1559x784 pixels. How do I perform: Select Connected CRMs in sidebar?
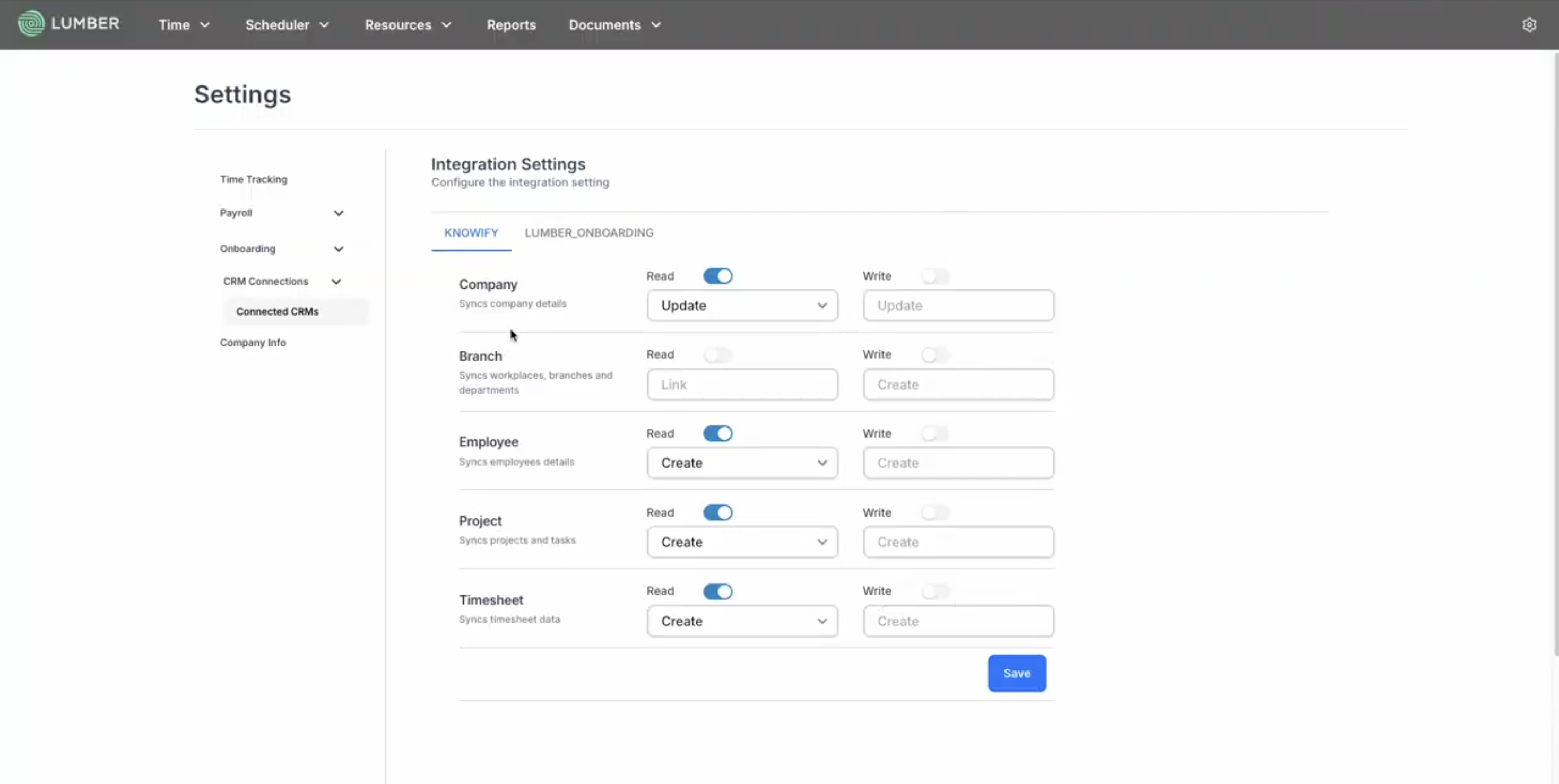tap(277, 311)
